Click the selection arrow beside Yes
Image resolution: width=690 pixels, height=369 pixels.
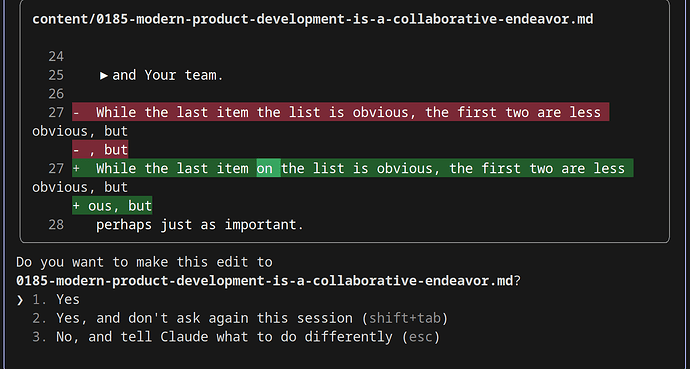[x=20, y=300]
